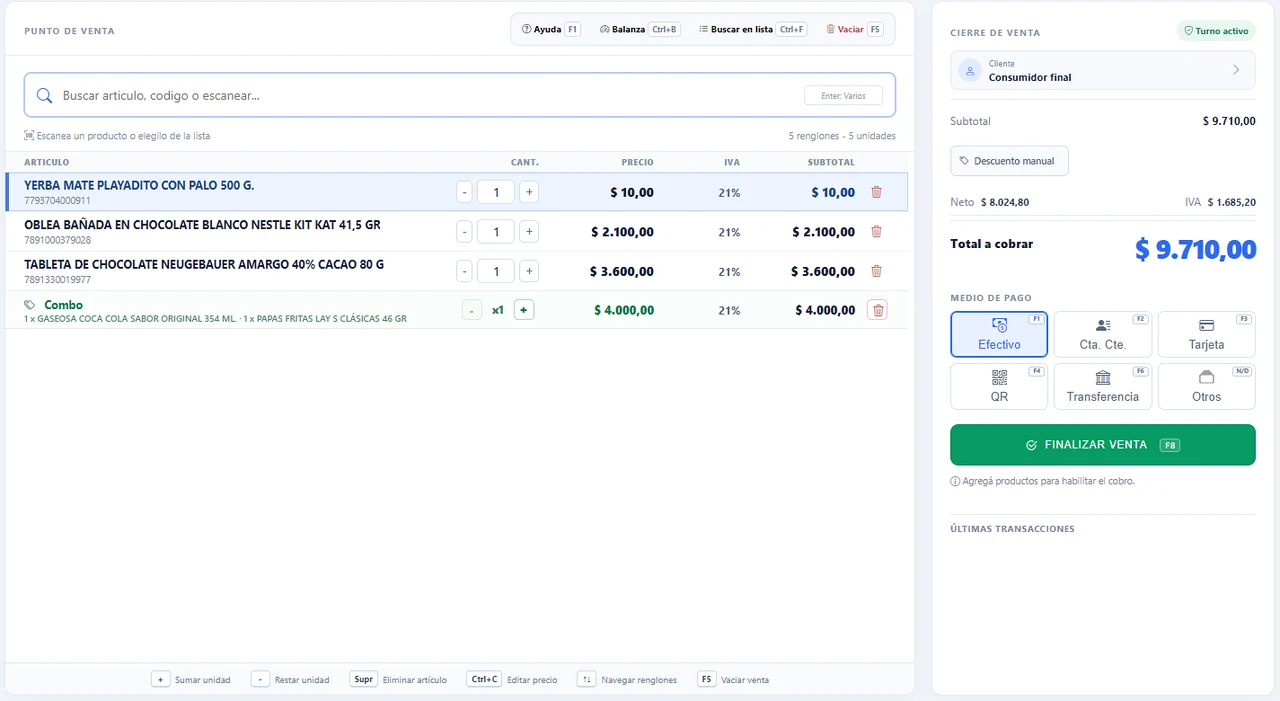Click Yerba Mate price $ 10,00

(x=632, y=192)
